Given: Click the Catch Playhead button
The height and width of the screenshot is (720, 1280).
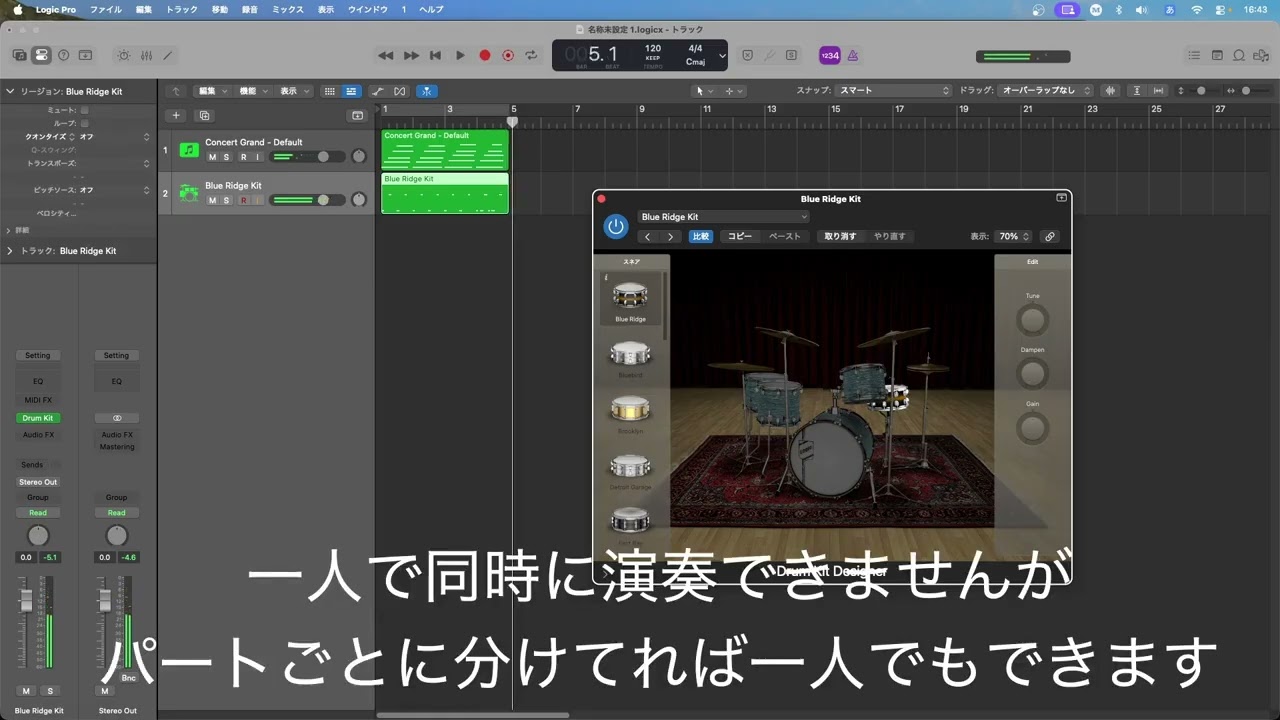Looking at the screenshot, I should tap(427, 91).
